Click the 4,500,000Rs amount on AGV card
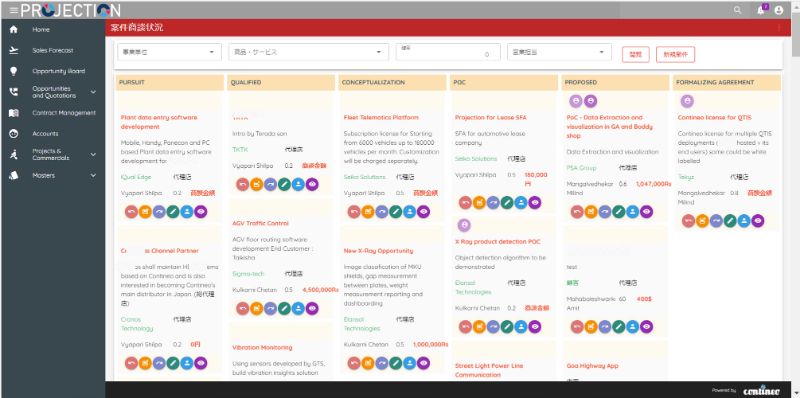800x398 pixels. 320,290
